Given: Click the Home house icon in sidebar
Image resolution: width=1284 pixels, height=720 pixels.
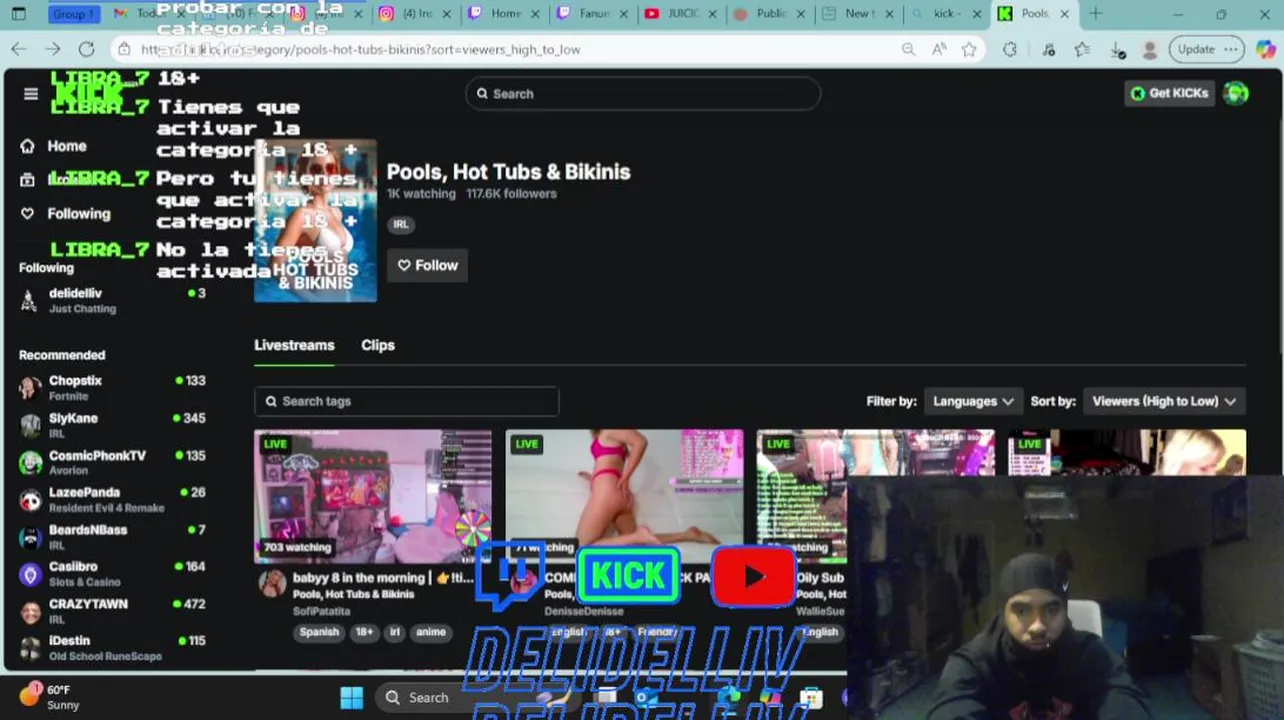Looking at the screenshot, I should click(x=28, y=146).
